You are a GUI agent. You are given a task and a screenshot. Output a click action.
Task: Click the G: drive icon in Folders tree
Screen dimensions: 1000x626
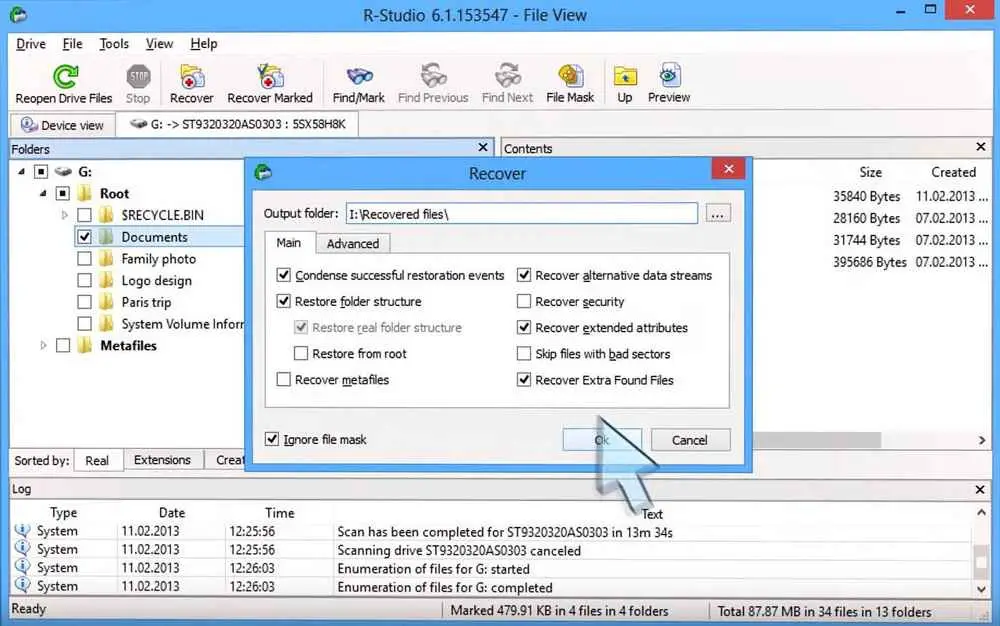[x=63, y=171]
